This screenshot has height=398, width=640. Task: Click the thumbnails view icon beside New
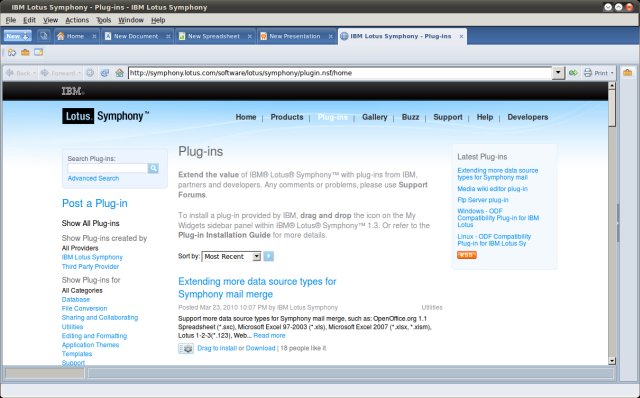(x=43, y=36)
